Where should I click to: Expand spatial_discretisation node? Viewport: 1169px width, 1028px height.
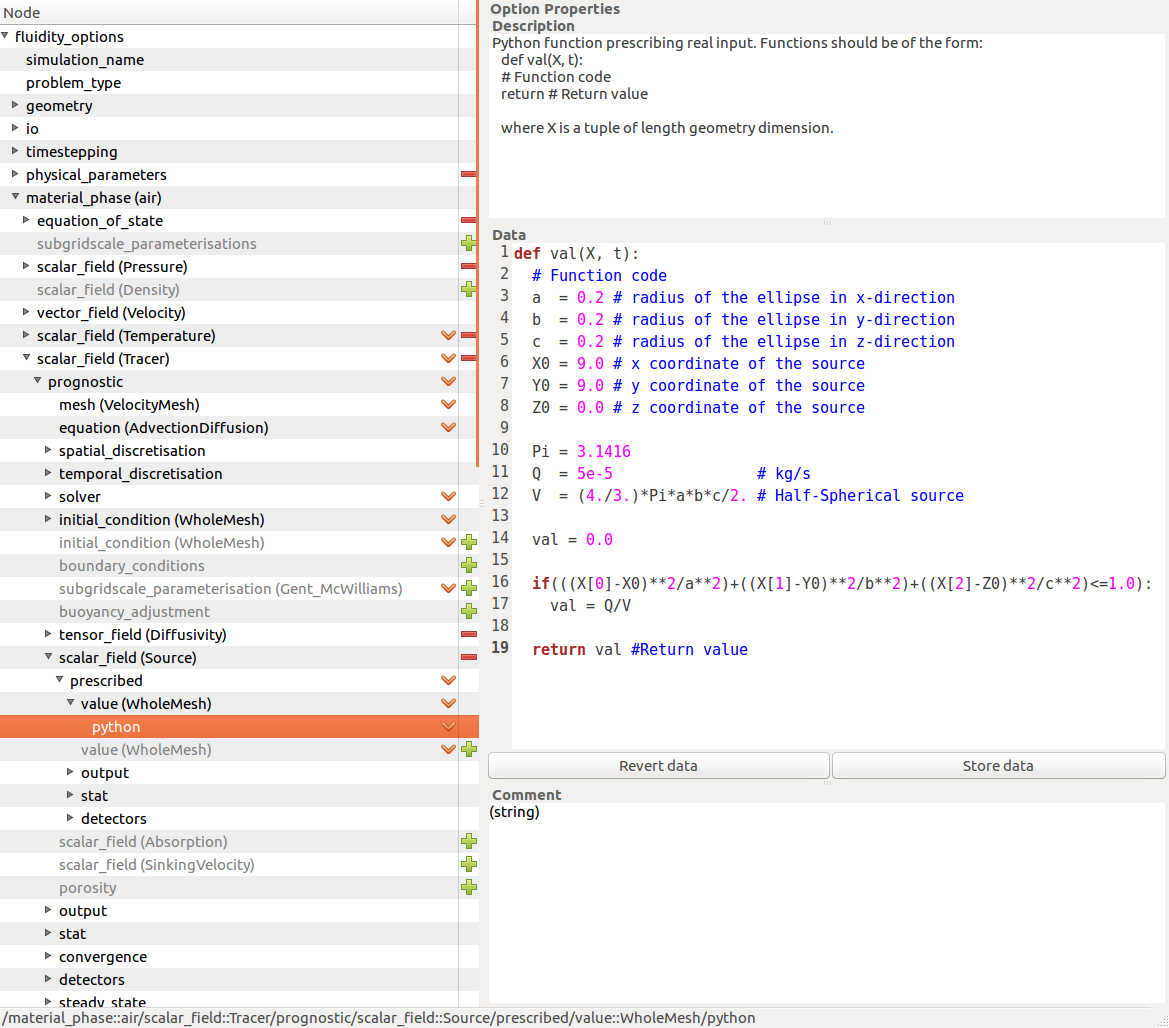48,450
